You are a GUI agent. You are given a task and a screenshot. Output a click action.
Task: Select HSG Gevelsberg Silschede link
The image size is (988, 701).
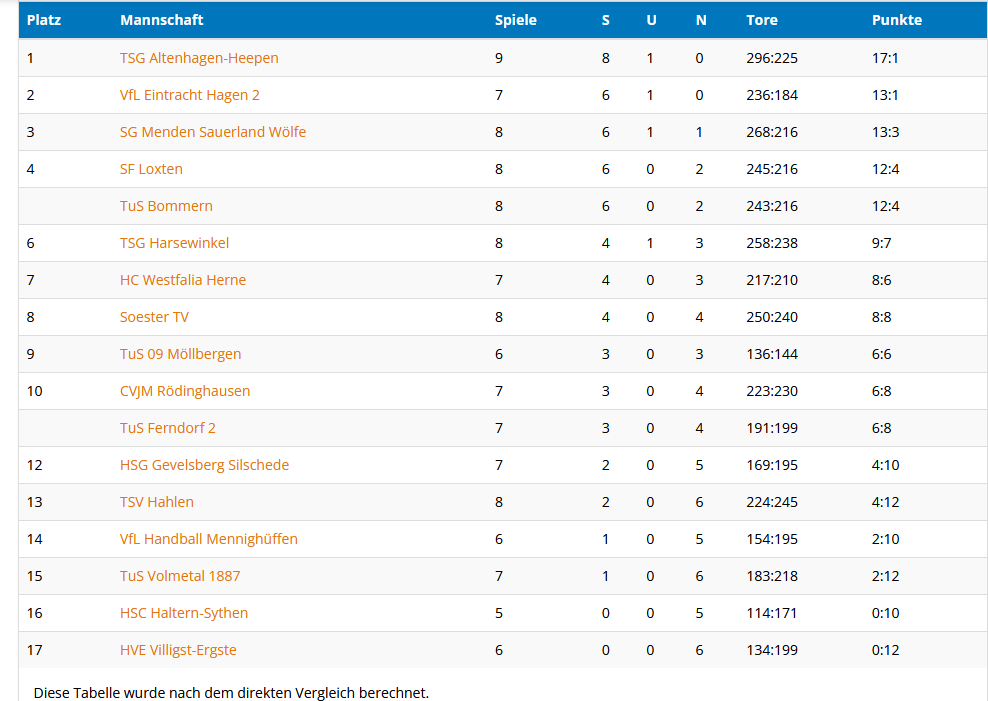click(x=204, y=465)
